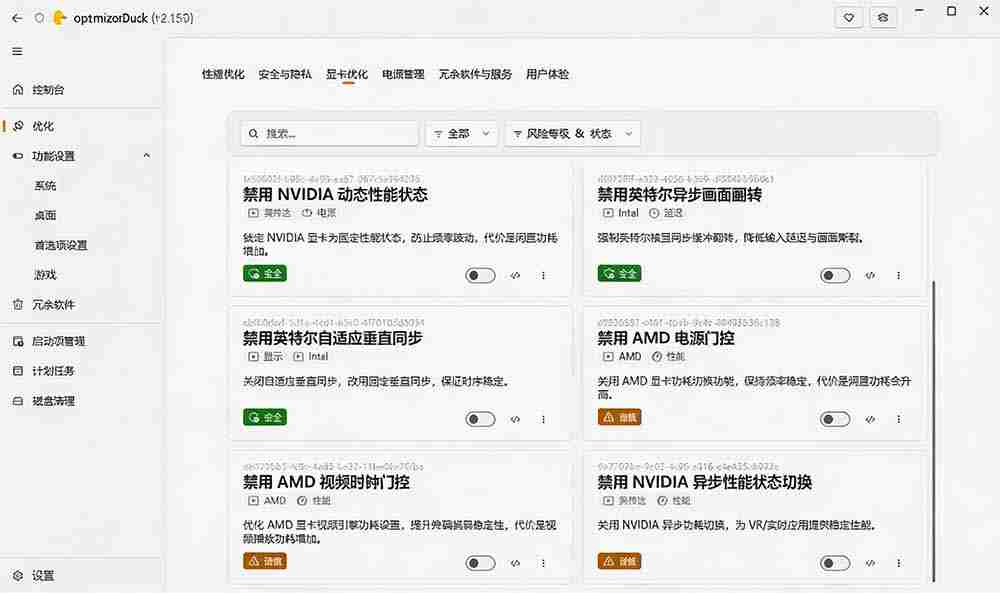This screenshot has height=593, width=1000.
Task: Click AMD tag on 禁用 AMD 电源门控 card
Action: pyautogui.click(x=622, y=356)
